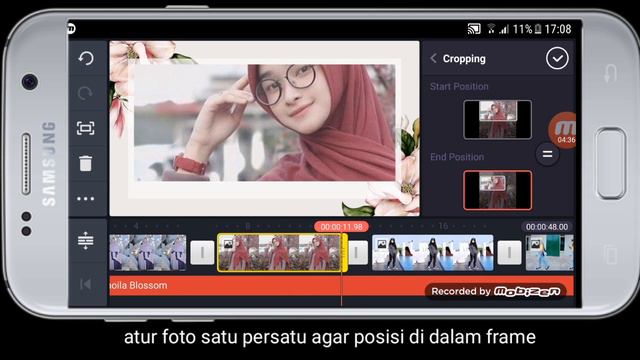
Task: Tap the Cropping panel title
Action: [x=464, y=59]
